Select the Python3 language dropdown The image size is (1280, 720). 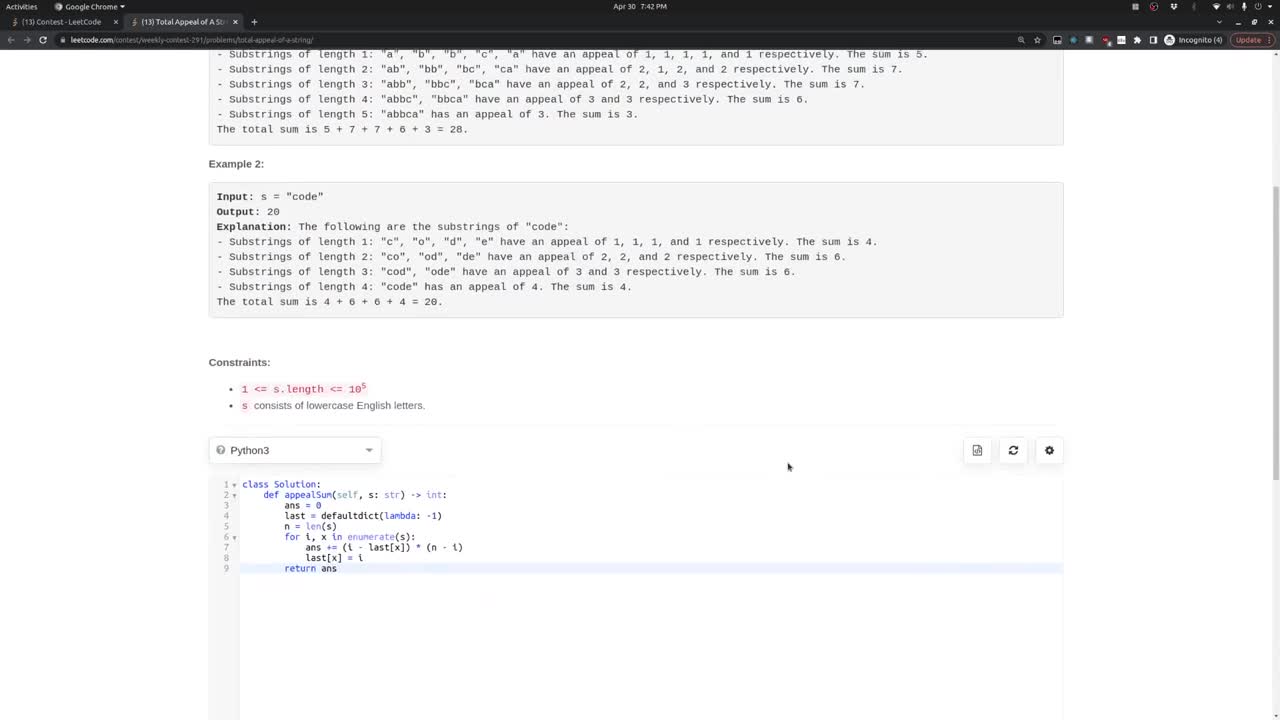click(295, 450)
